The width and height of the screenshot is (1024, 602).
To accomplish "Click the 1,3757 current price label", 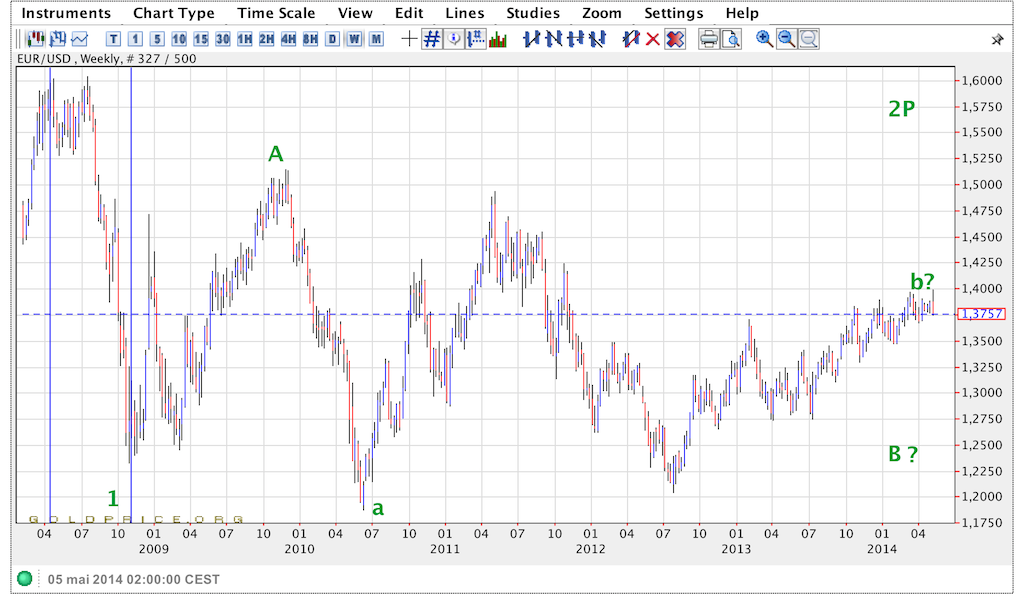I will click(x=982, y=314).
